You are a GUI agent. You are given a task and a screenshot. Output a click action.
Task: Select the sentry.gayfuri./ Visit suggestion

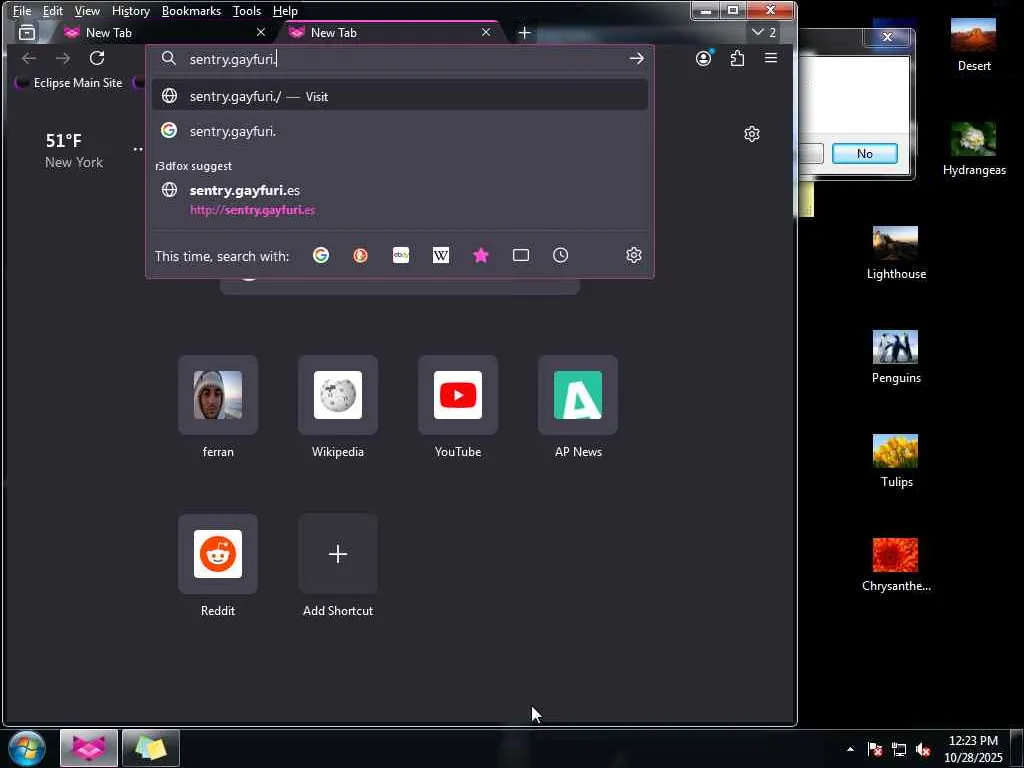point(400,96)
